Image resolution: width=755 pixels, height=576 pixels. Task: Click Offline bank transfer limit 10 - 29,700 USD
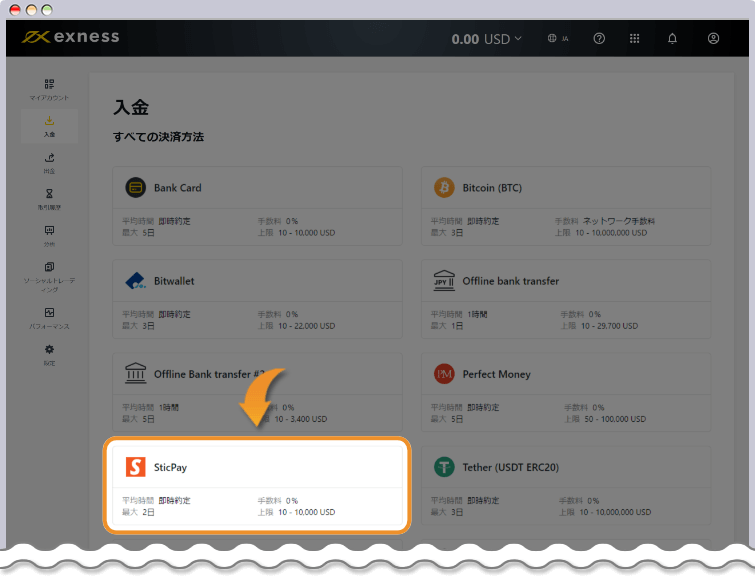click(610, 326)
